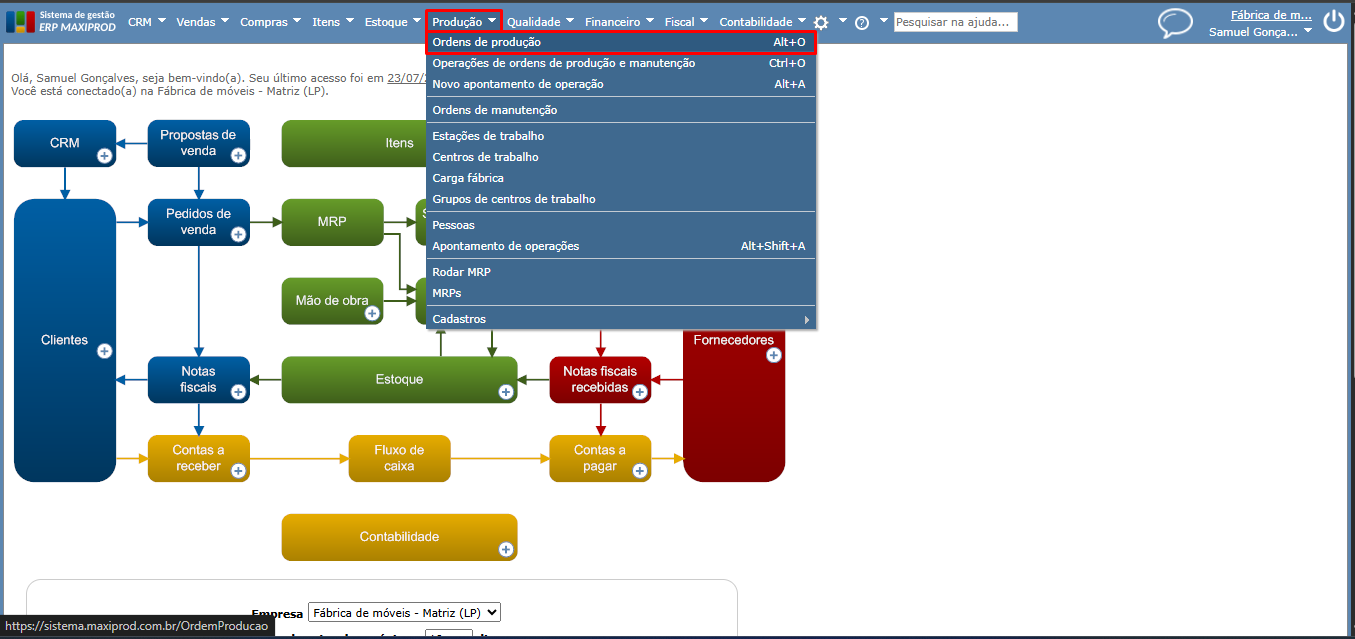This screenshot has height=639, width=1355.
Task: Open the Samuel Gonça... user dropdown
Action: coord(1260,32)
